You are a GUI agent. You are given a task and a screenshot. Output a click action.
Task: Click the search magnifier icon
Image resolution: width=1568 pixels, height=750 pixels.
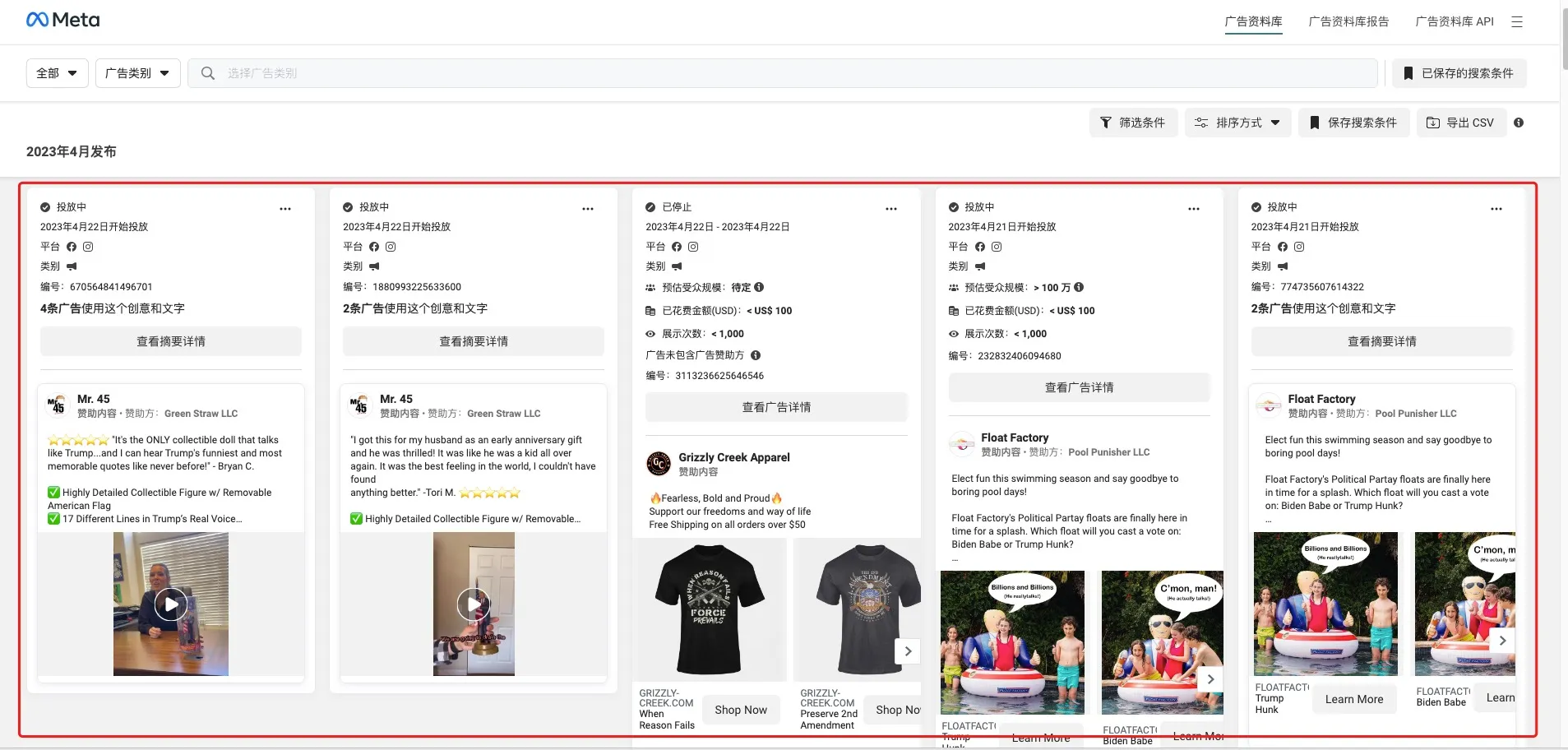(208, 73)
